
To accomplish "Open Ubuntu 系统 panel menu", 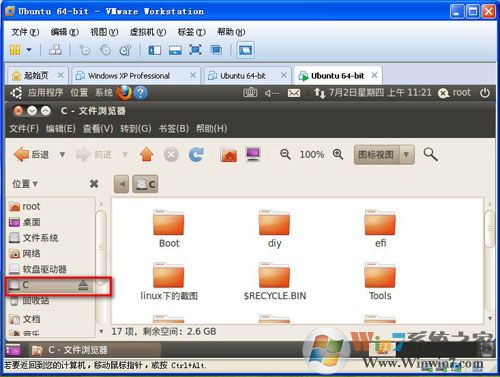I will [104, 93].
